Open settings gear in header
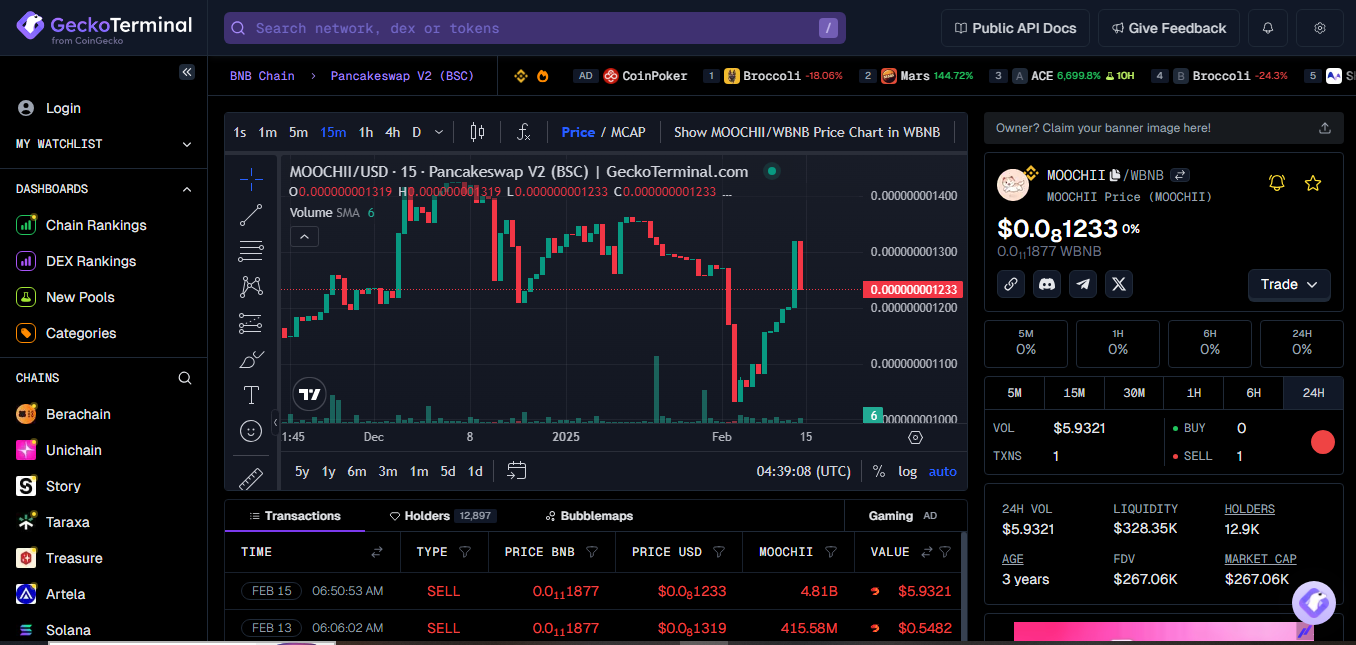The width and height of the screenshot is (1356, 645). 1320,28
